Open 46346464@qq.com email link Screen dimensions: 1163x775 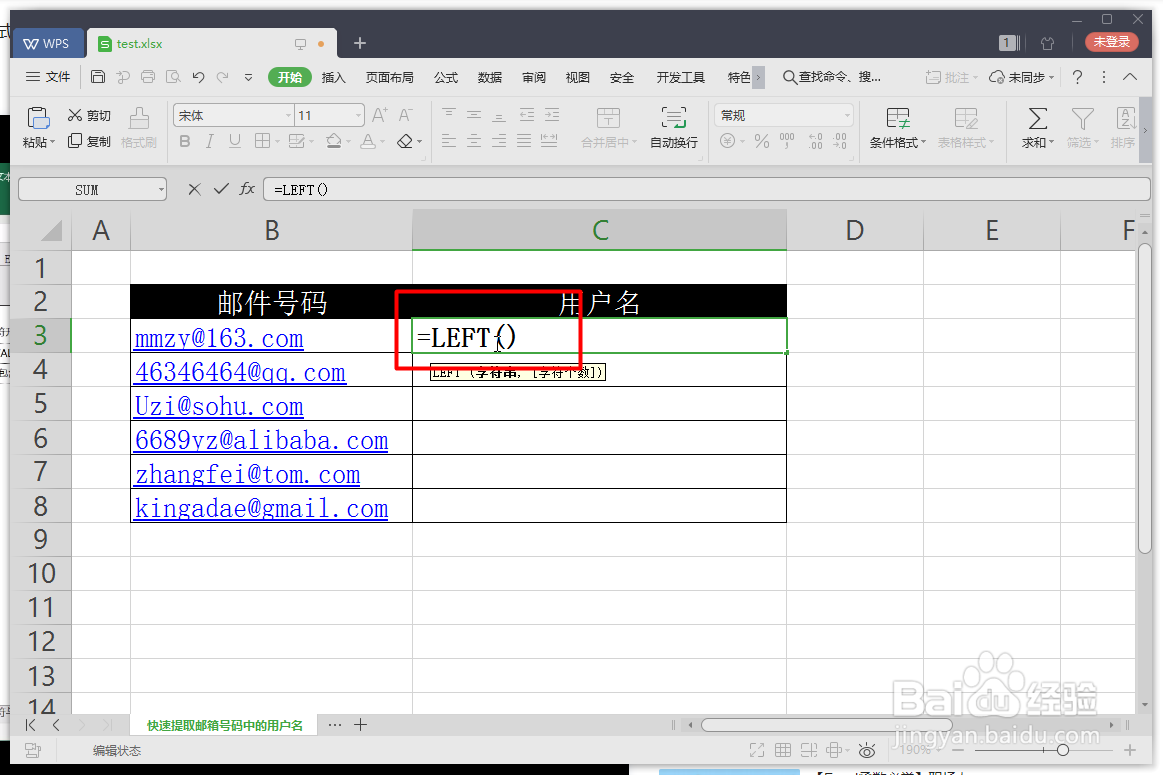(x=240, y=372)
